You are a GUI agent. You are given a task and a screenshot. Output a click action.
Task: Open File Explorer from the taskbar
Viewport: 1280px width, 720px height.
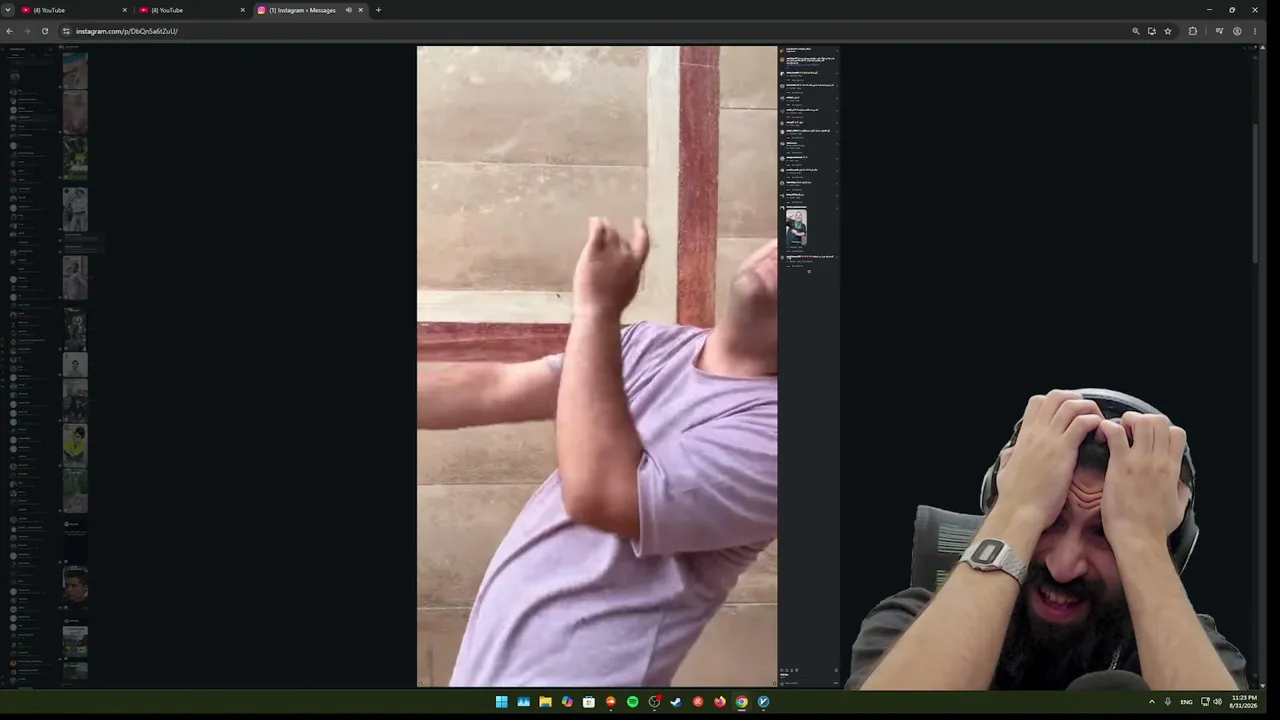click(545, 702)
